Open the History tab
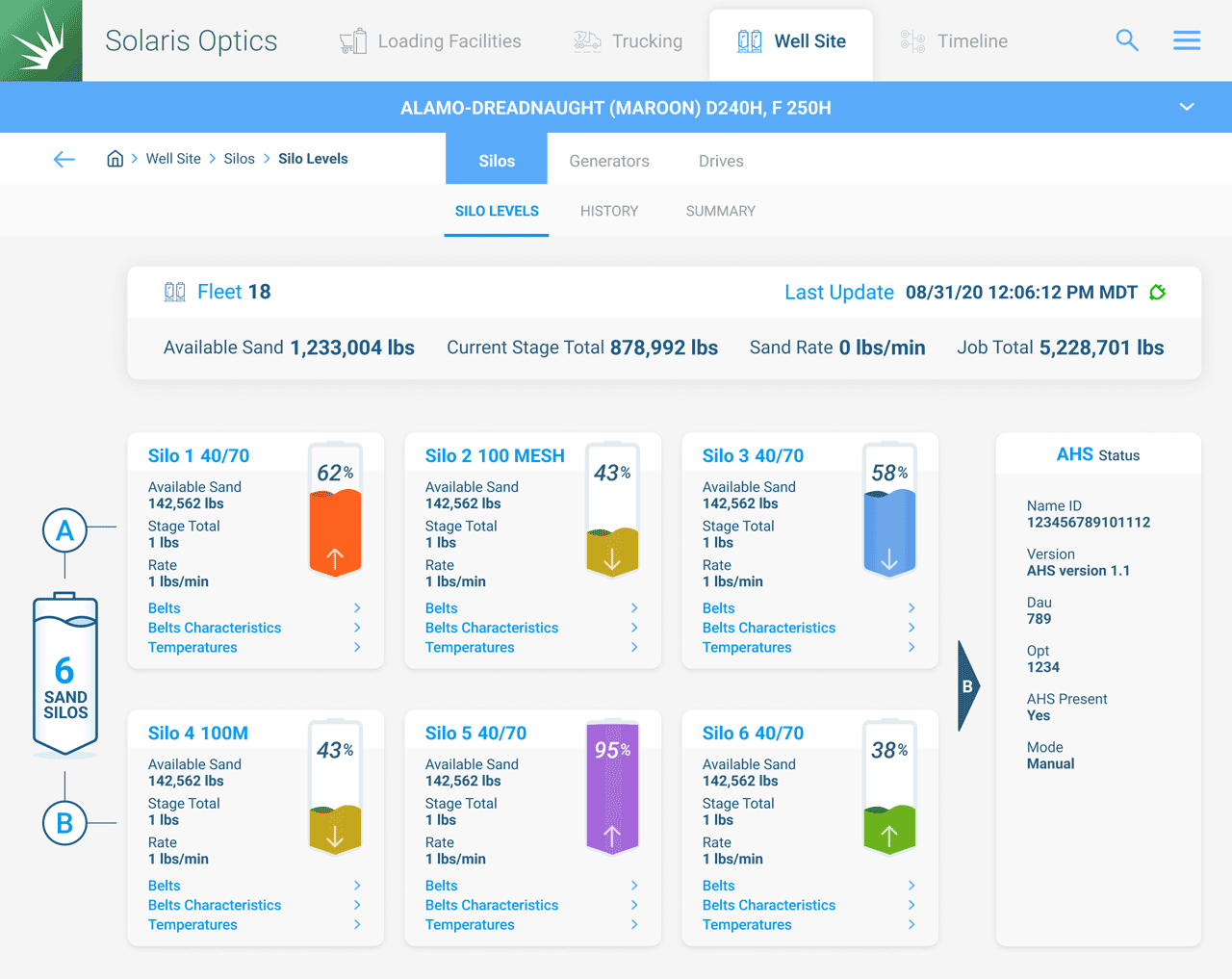 [608, 211]
